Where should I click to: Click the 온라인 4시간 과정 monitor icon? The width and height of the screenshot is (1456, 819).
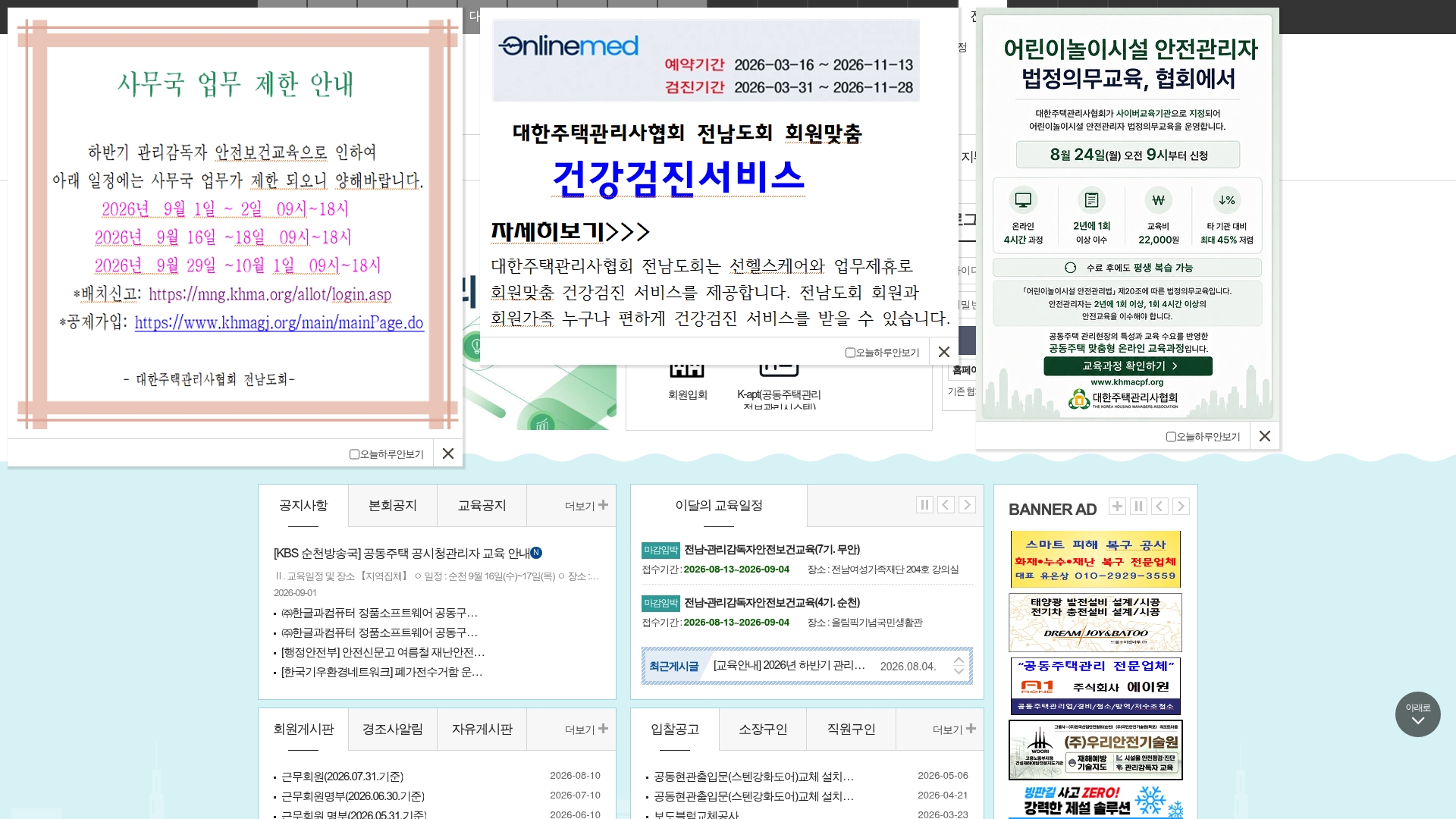pos(1023,200)
